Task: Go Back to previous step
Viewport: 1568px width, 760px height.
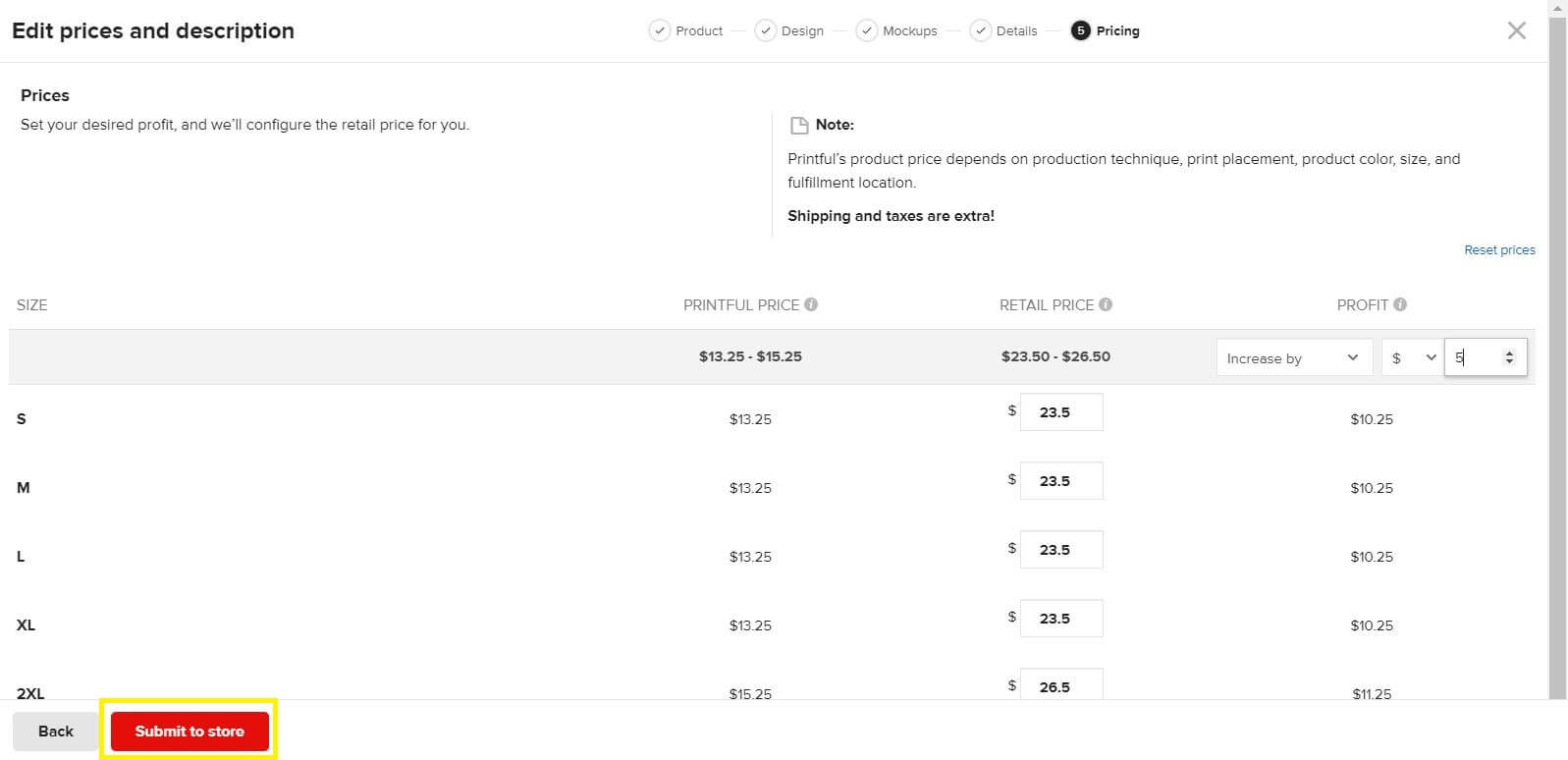Action: coord(56,732)
